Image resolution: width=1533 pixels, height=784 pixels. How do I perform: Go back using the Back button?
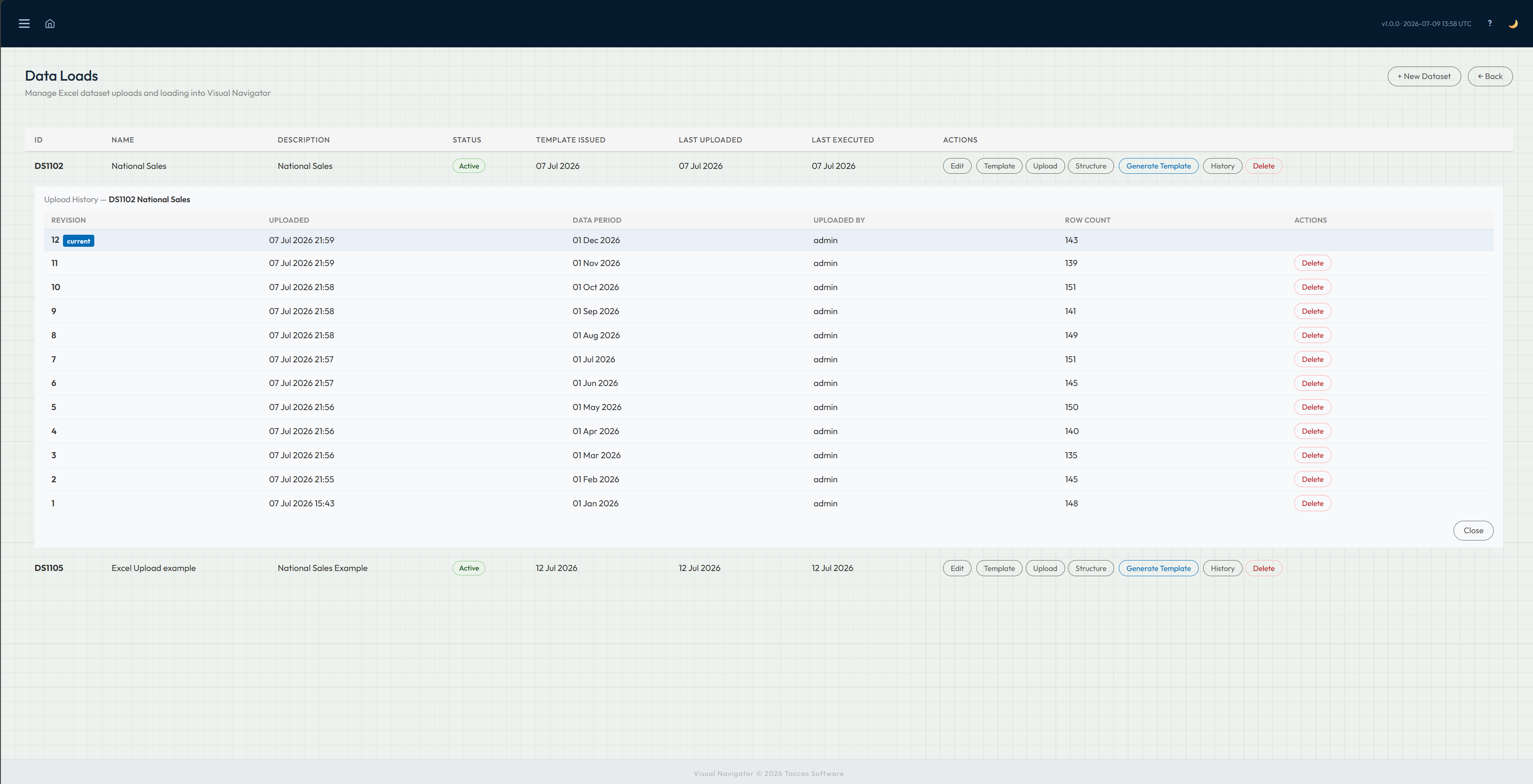coord(1490,76)
